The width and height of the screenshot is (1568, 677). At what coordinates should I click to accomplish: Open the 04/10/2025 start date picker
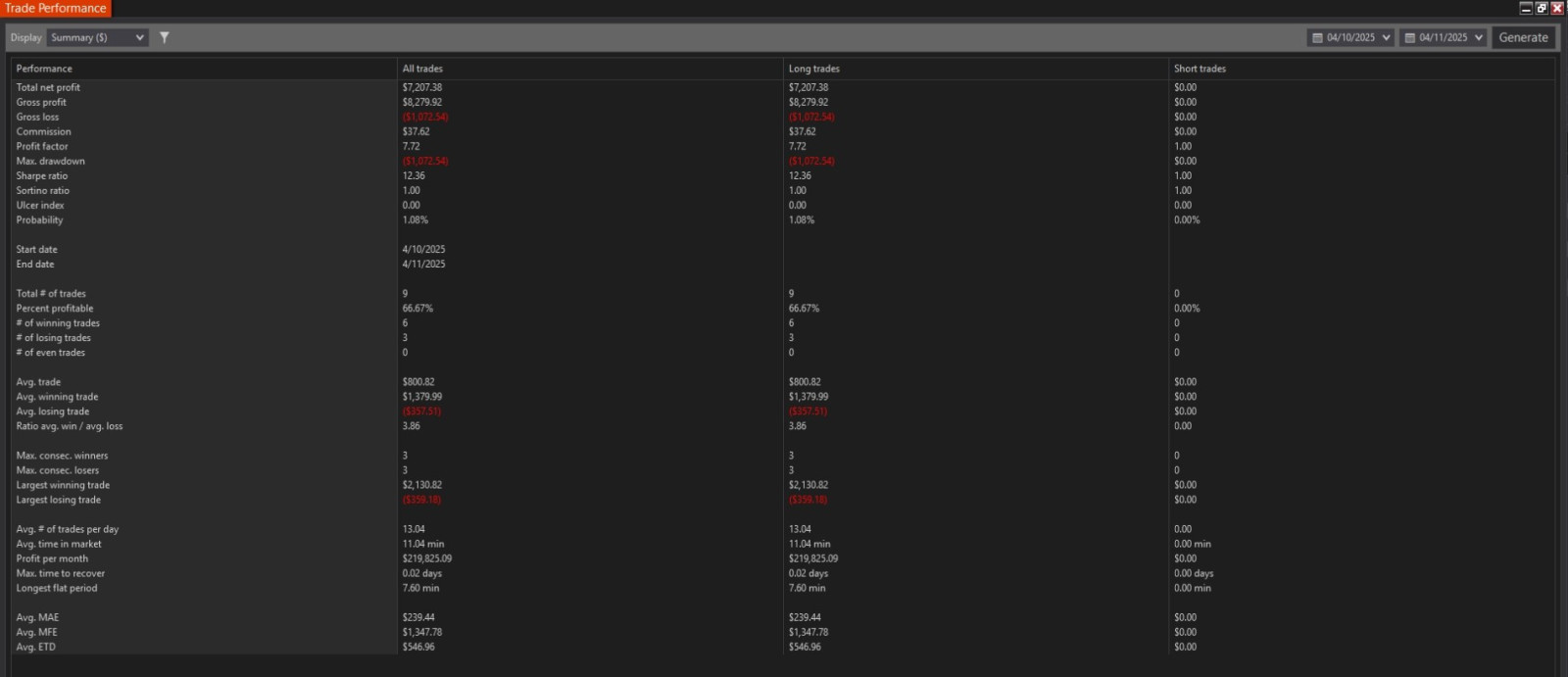[x=1350, y=37]
